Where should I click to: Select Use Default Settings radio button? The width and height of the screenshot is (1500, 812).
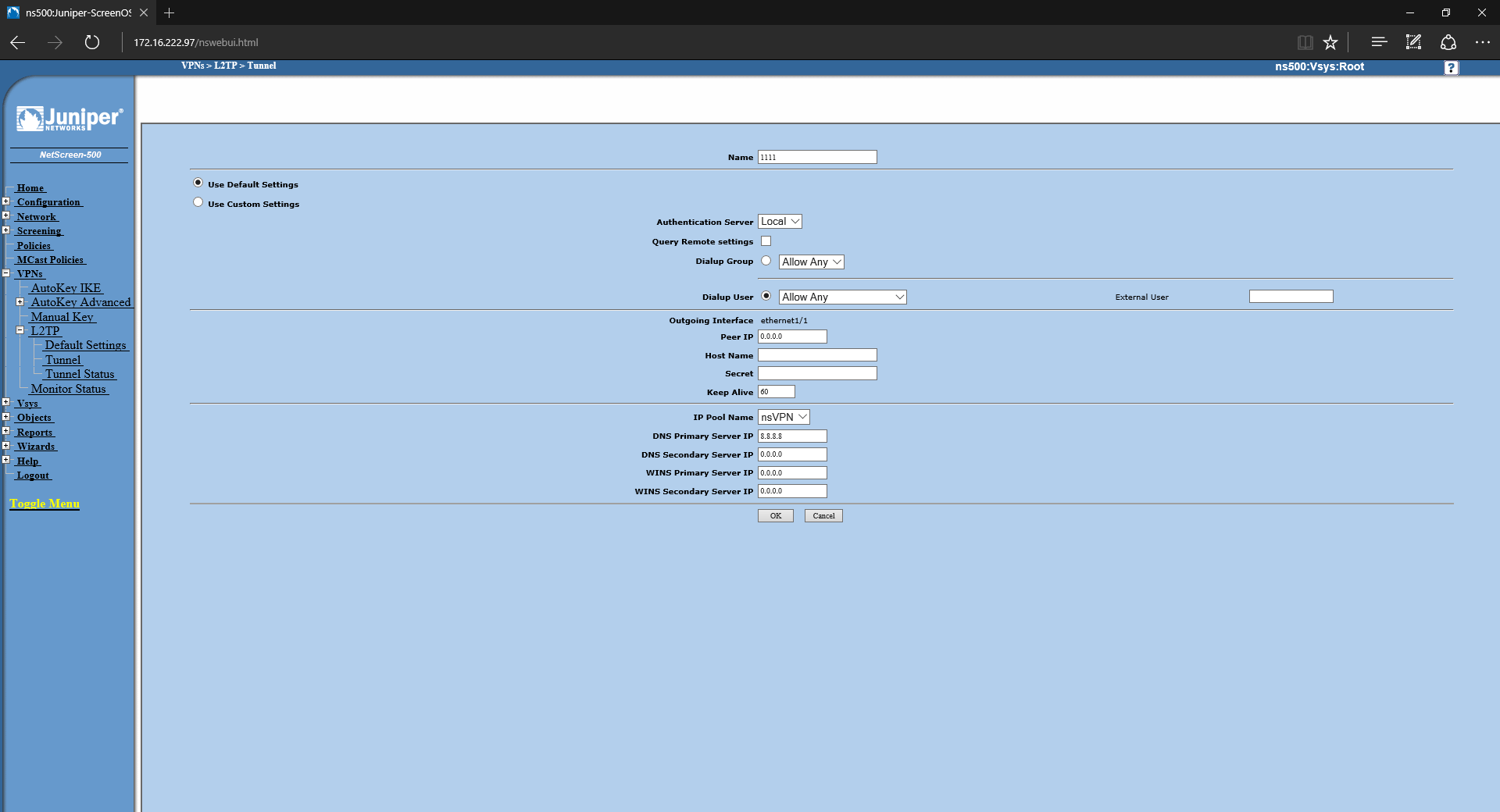(198, 183)
